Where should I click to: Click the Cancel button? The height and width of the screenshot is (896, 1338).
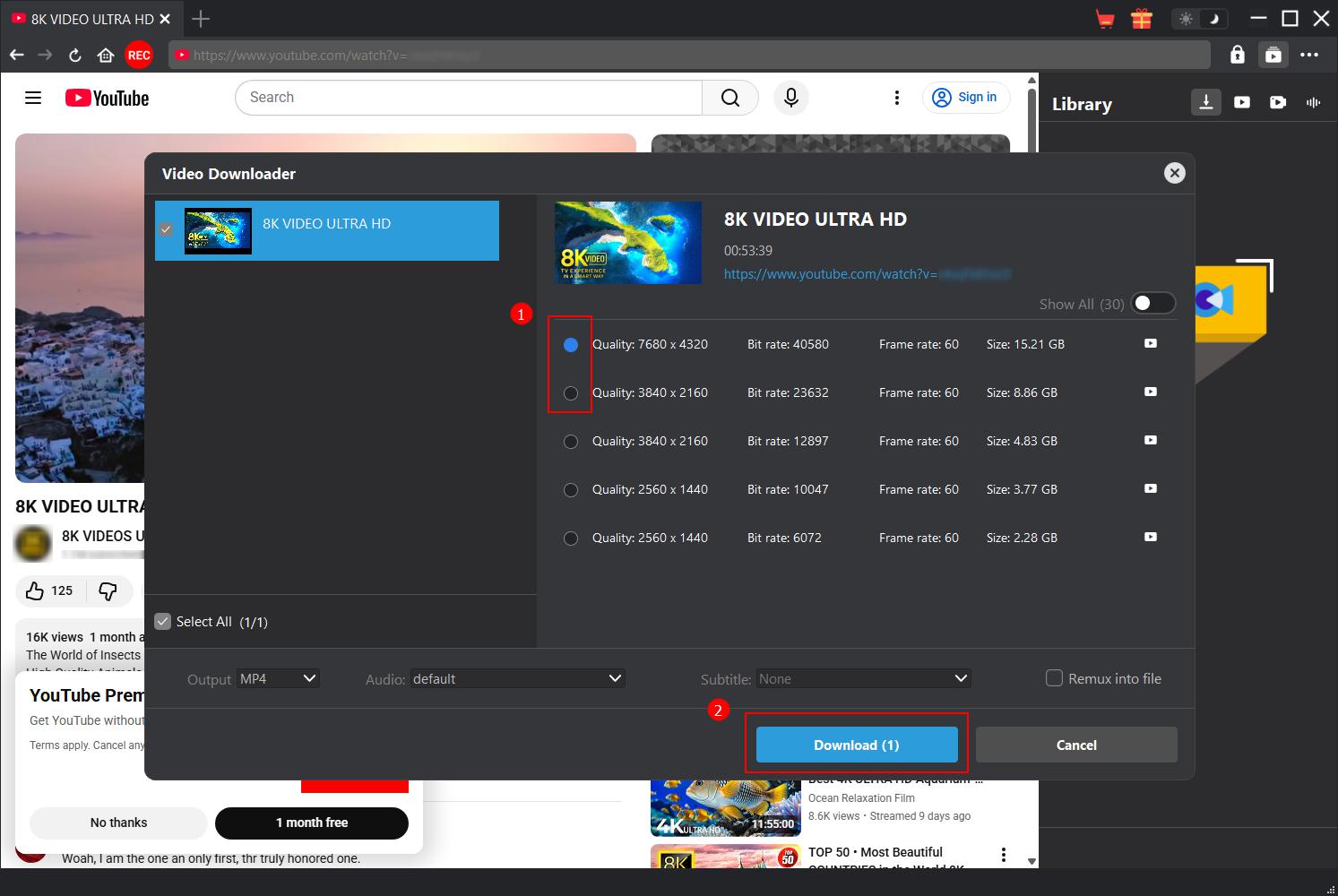click(x=1075, y=745)
